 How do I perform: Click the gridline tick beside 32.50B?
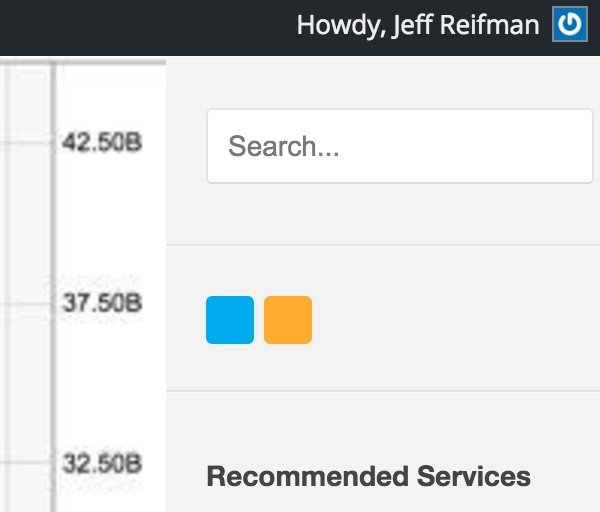pyautogui.click(x=25, y=463)
